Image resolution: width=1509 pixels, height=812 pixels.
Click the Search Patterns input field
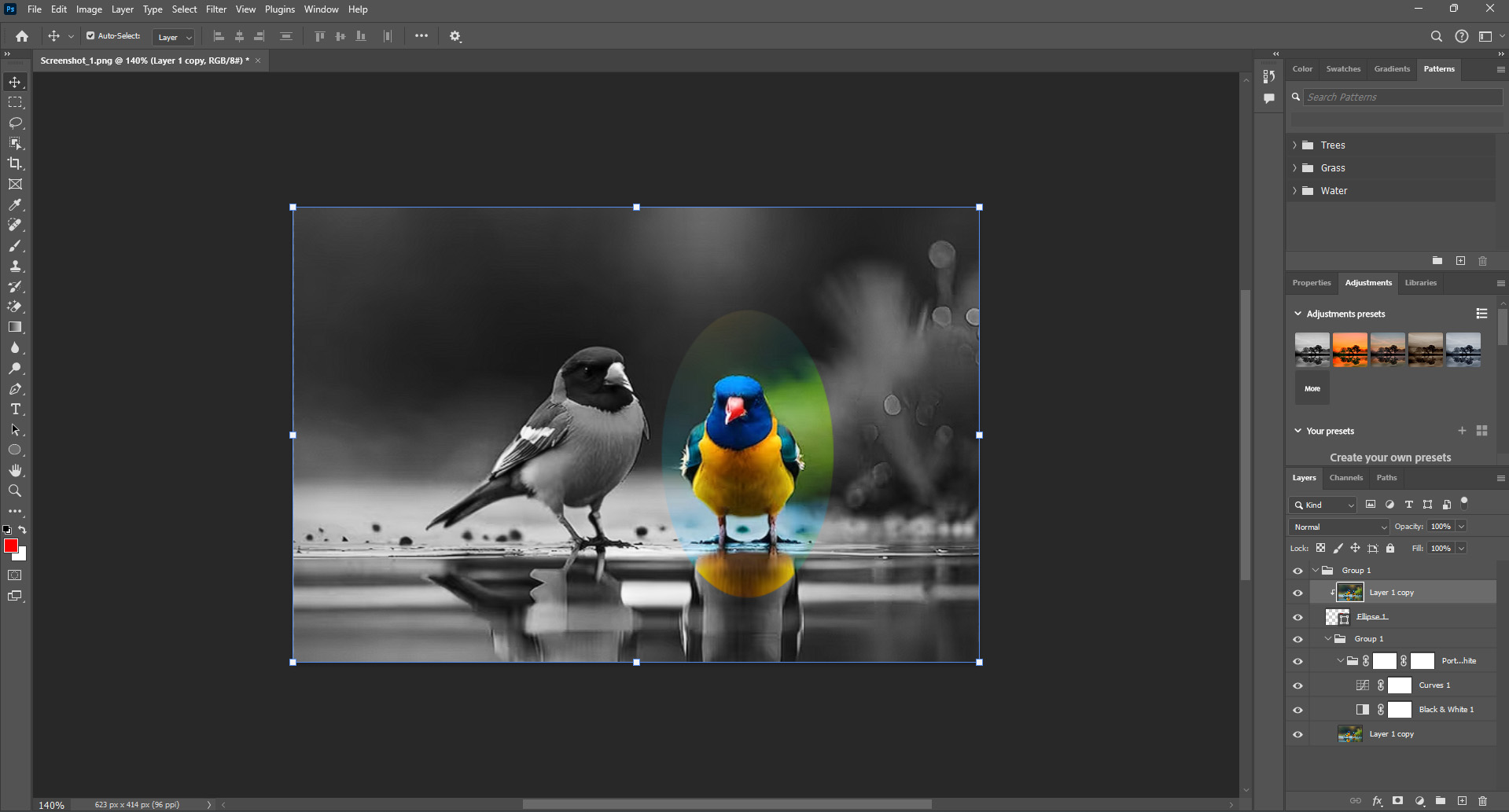[1402, 97]
